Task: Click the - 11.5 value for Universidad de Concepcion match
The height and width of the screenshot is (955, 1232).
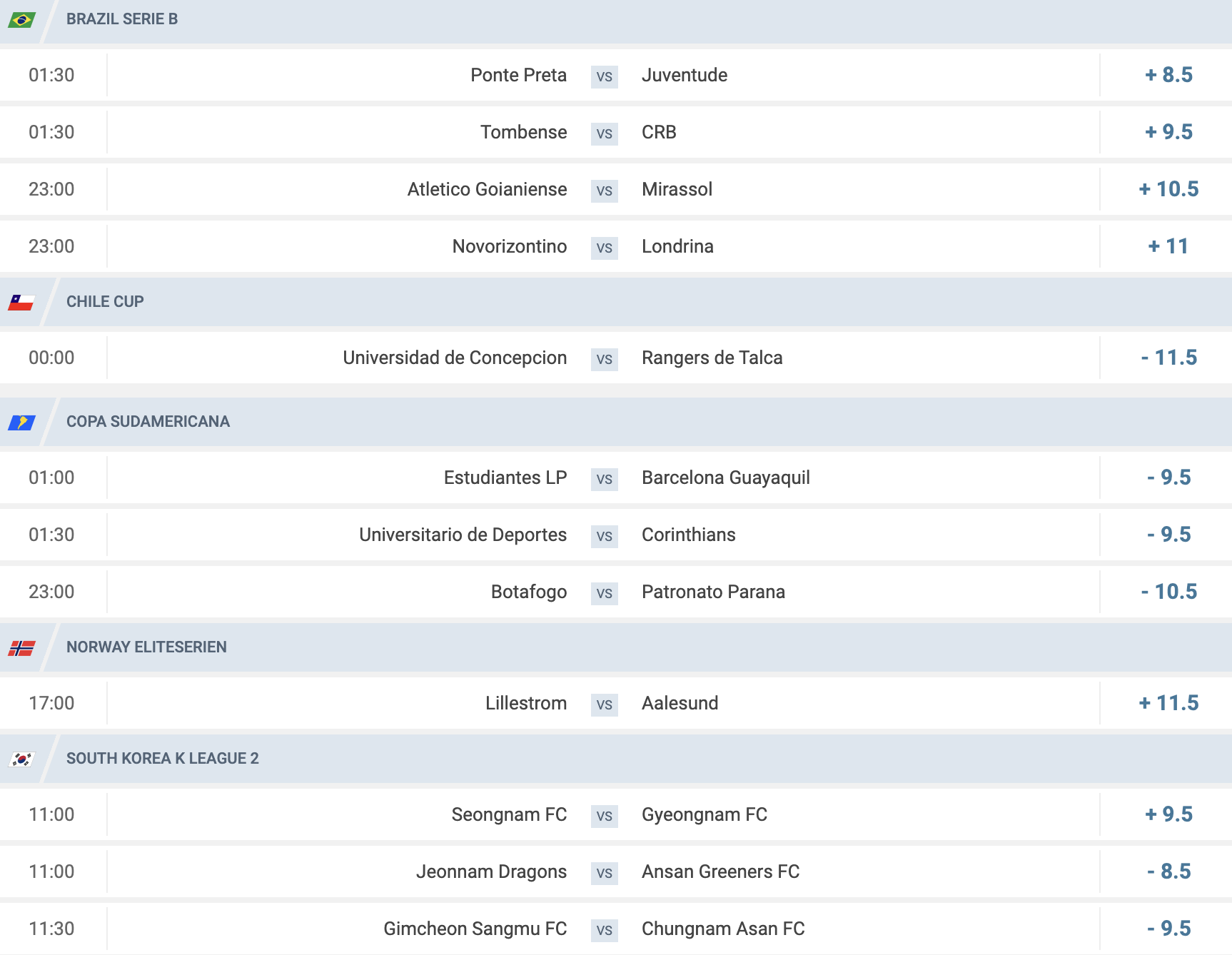Action: coord(1168,358)
